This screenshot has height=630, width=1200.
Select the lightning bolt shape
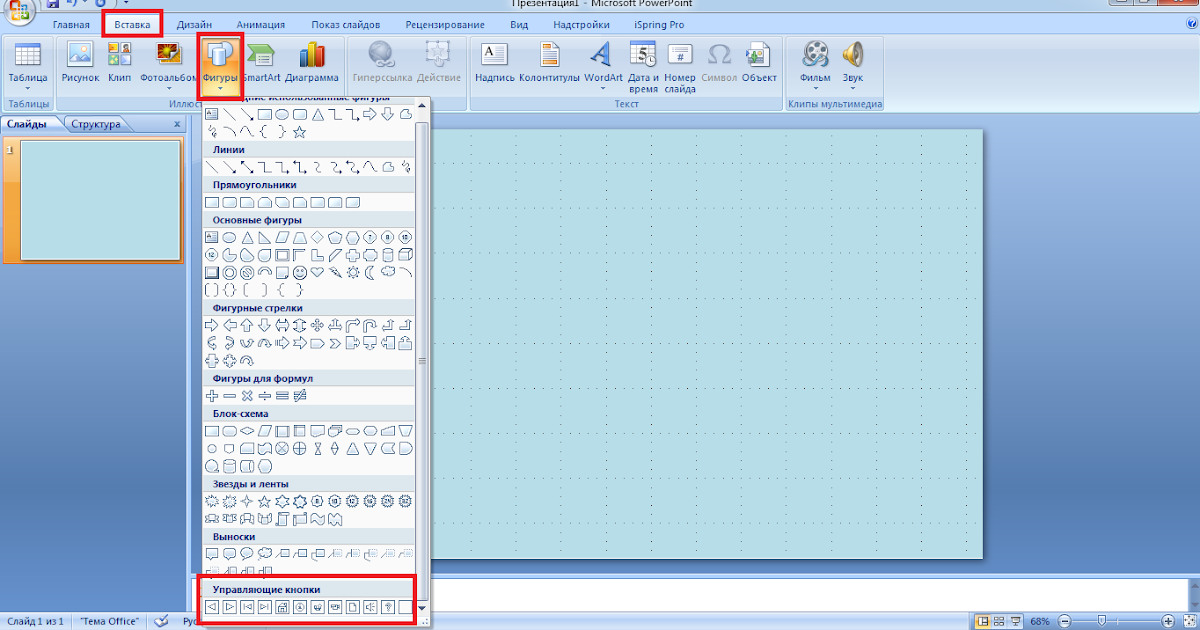pos(336,272)
